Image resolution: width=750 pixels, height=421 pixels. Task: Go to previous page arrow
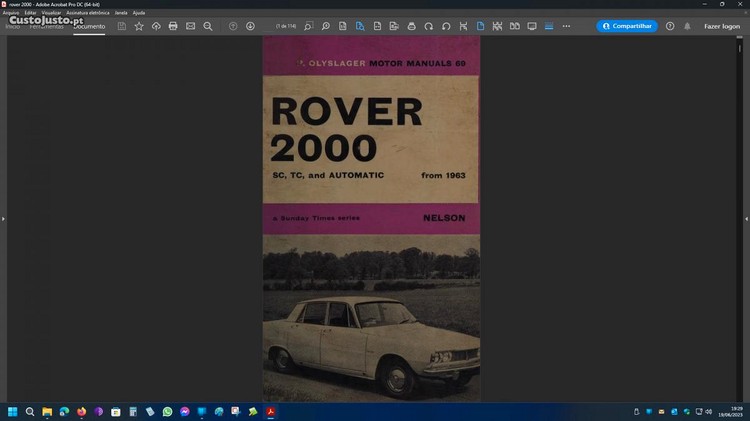click(x=233, y=26)
